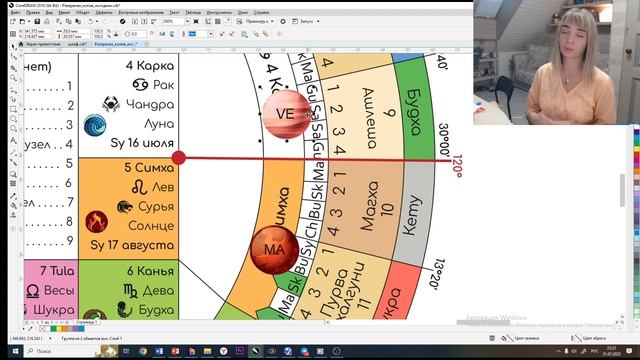The width and height of the screenshot is (640, 360).
Task: Select the Color Eyedropper tool
Action: coord(13,196)
